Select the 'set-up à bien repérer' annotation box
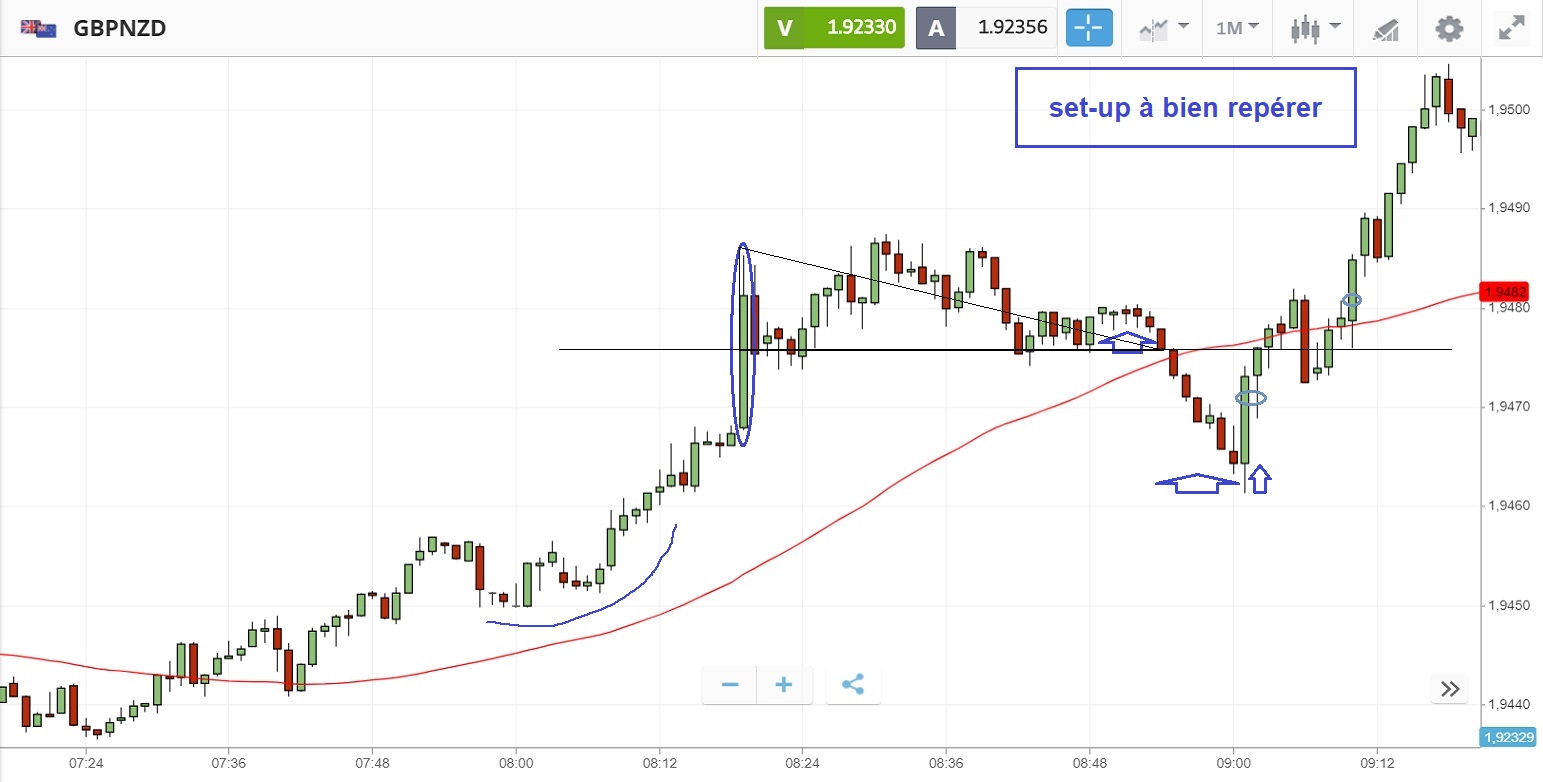 1185,108
